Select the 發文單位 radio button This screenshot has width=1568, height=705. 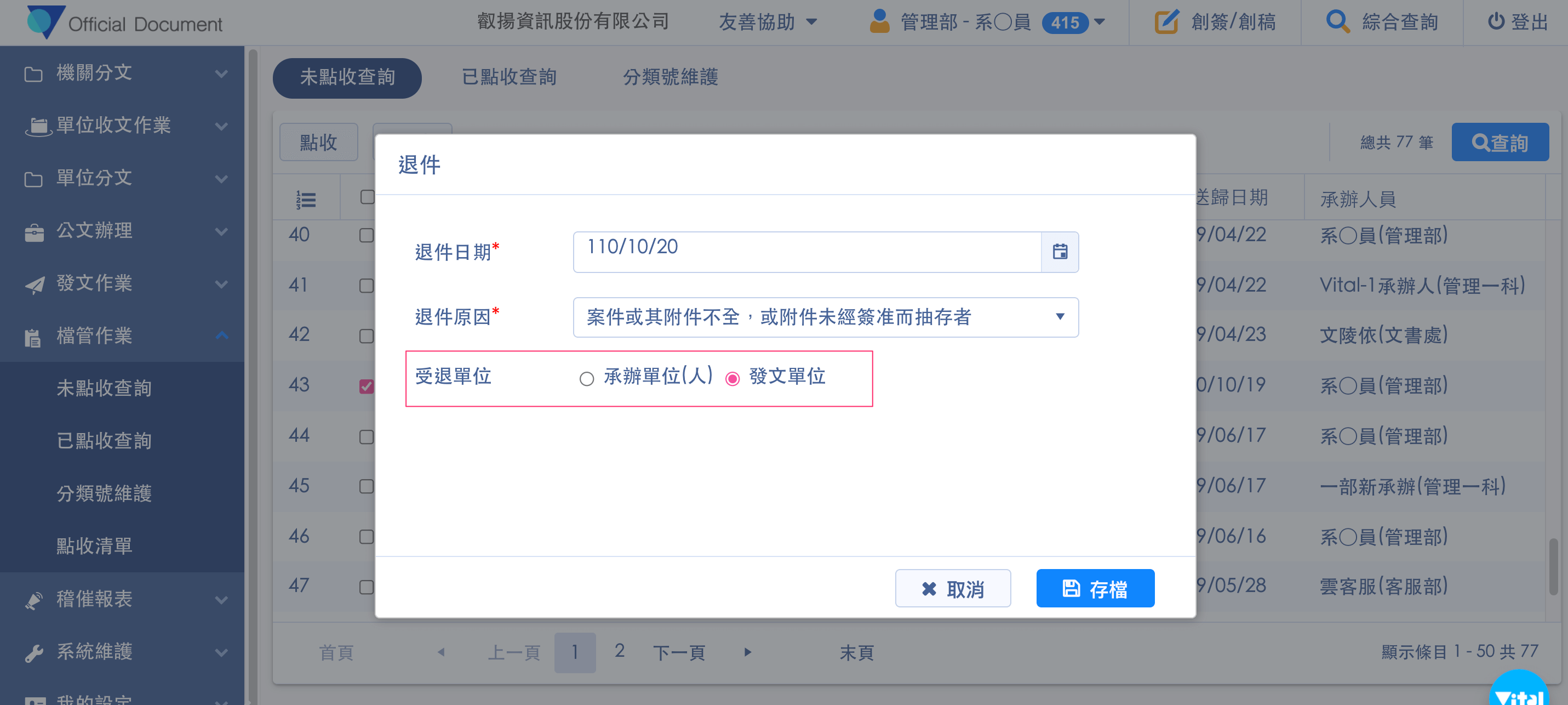733,379
